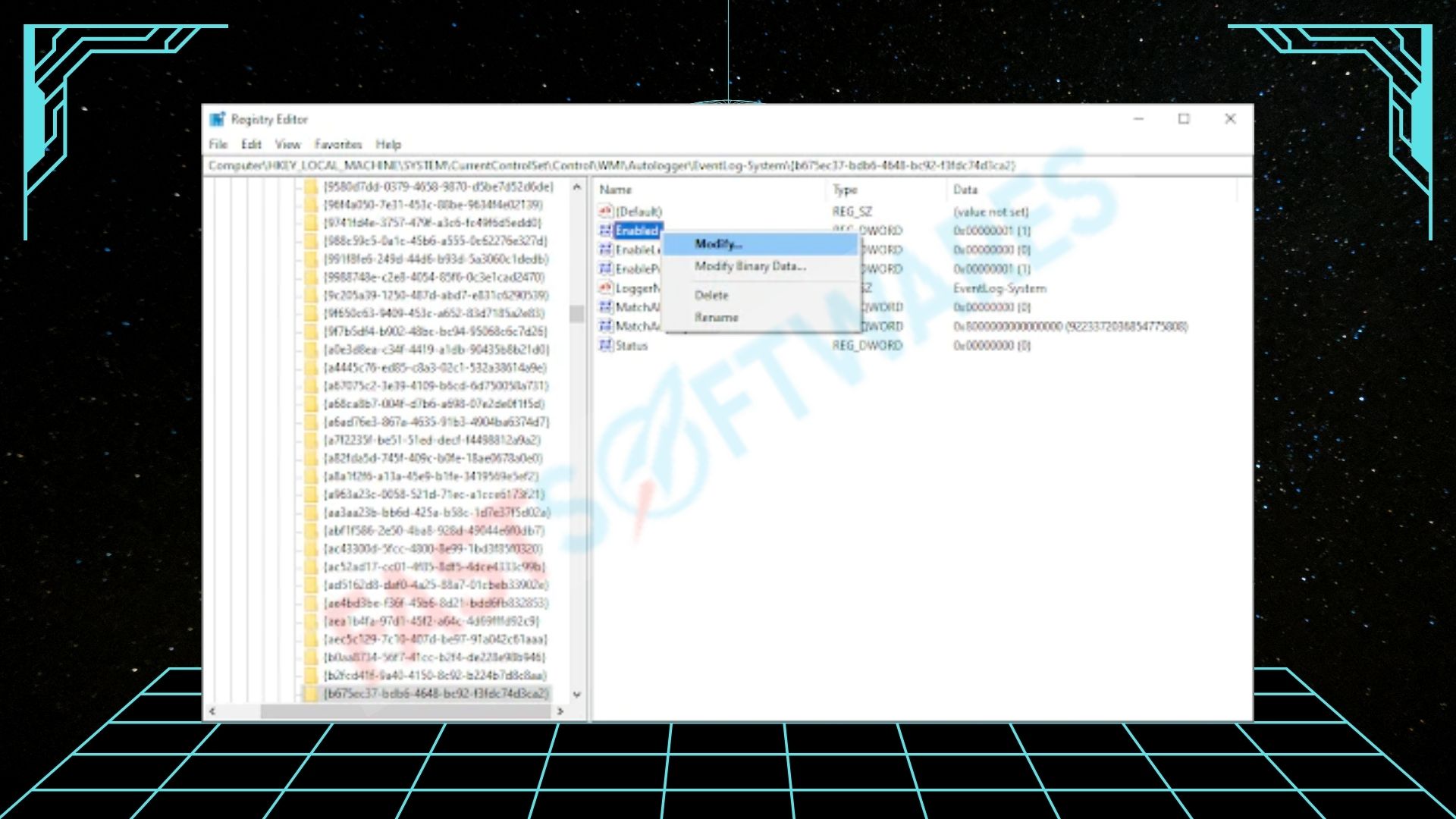The width and height of the screenshot is (1456, 819).
Task: Open the Favorites menu
Action: click(x=338, y=144)
